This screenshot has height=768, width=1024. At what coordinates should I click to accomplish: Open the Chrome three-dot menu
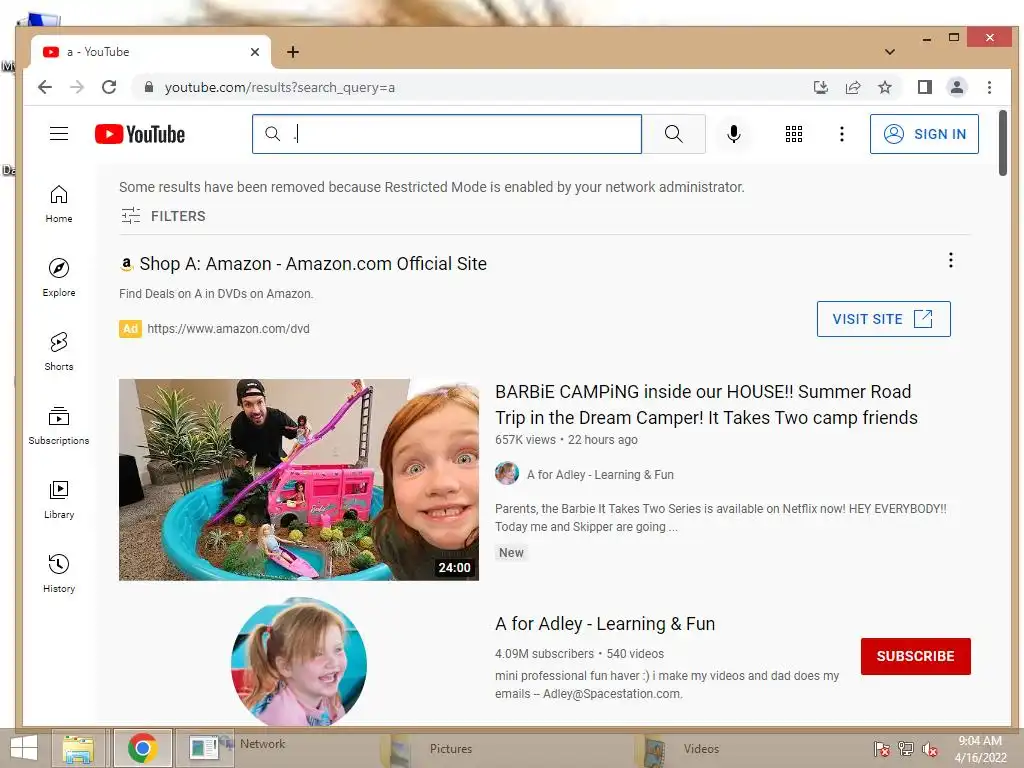coord(989,87)
